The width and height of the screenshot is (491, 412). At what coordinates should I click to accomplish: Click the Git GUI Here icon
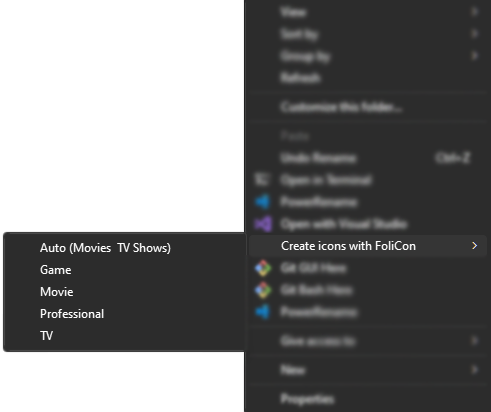click(263, 268)
